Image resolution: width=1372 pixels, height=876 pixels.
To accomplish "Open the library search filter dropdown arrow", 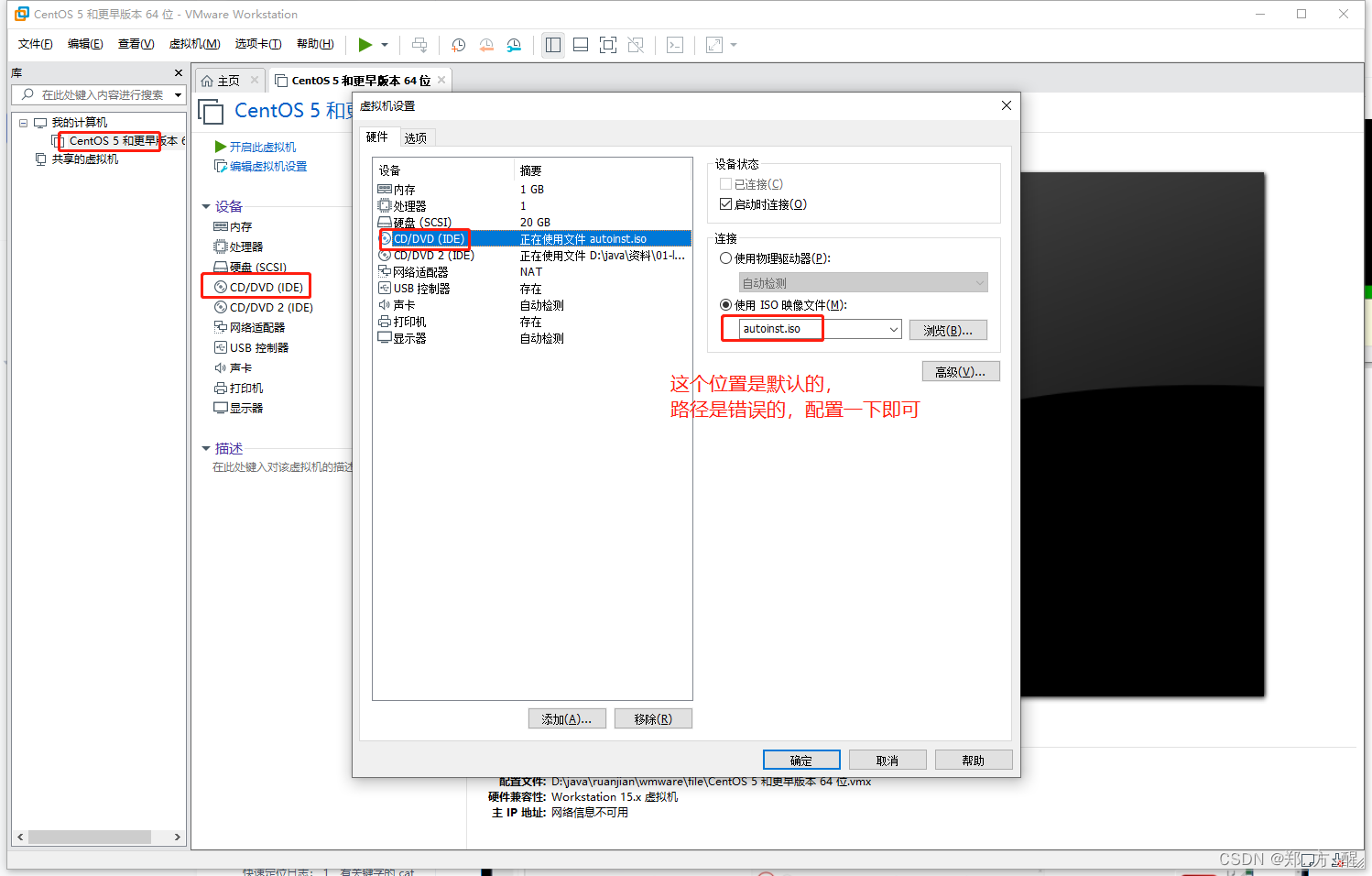I will (x=178, y=94).
